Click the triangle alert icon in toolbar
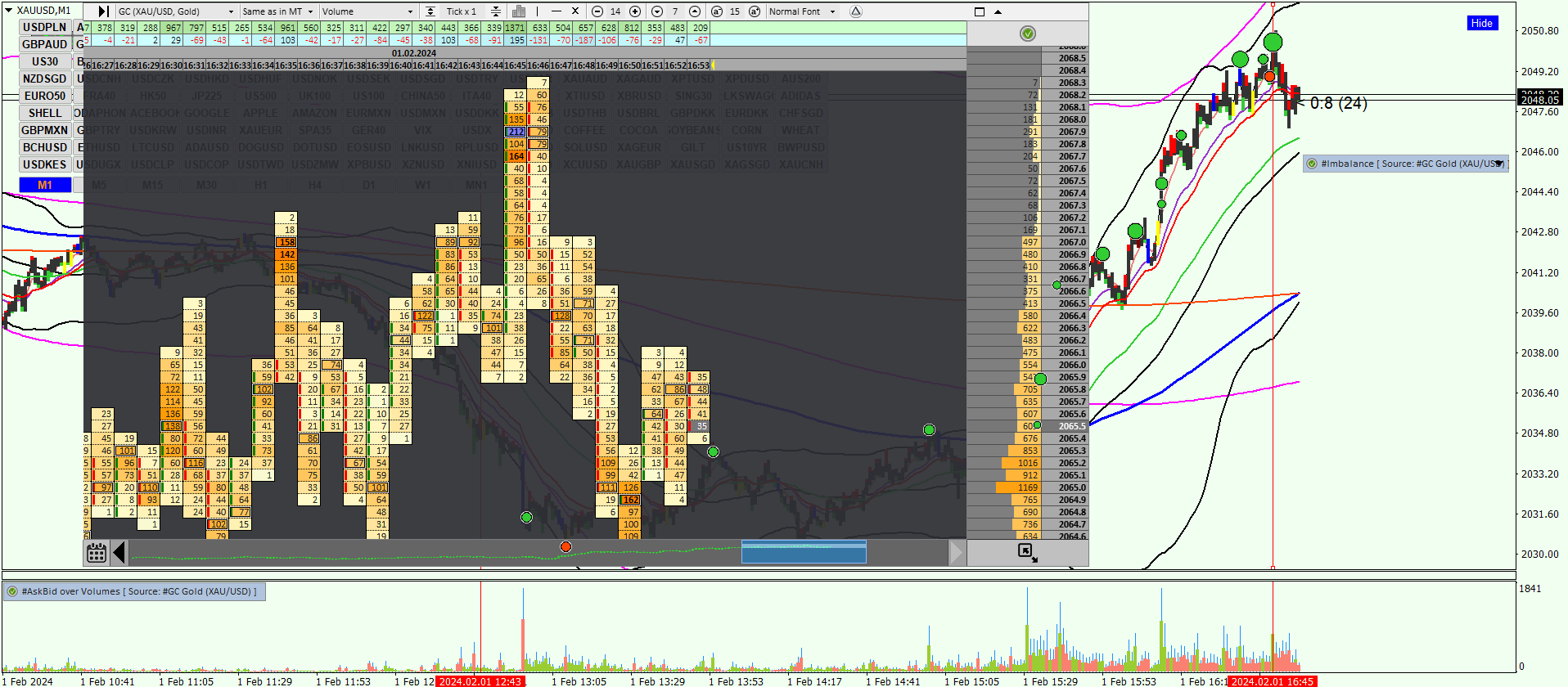The height and width of the screenshot is (687, 1568). pyautogui.click(x=856, y=11)
